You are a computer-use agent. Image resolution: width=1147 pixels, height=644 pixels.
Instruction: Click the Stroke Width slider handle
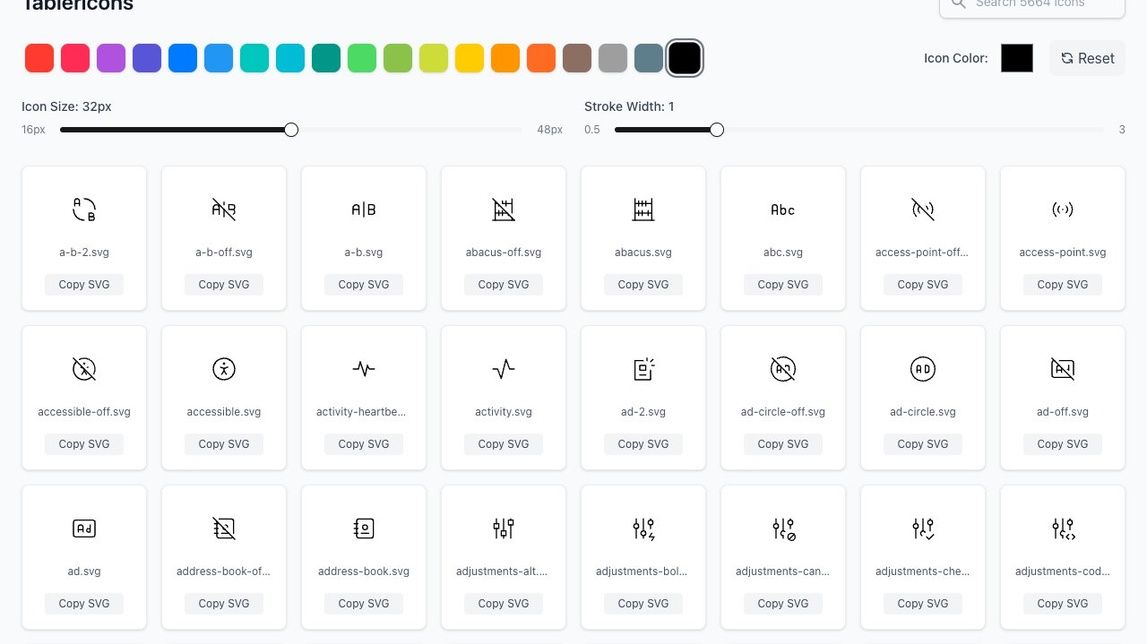[716, 130]
